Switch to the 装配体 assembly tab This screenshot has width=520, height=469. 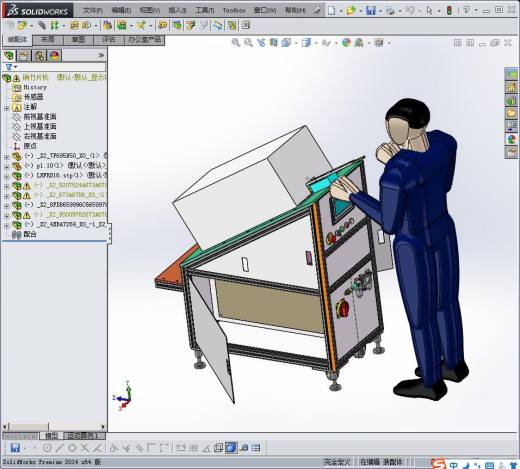tap(17, 40)
